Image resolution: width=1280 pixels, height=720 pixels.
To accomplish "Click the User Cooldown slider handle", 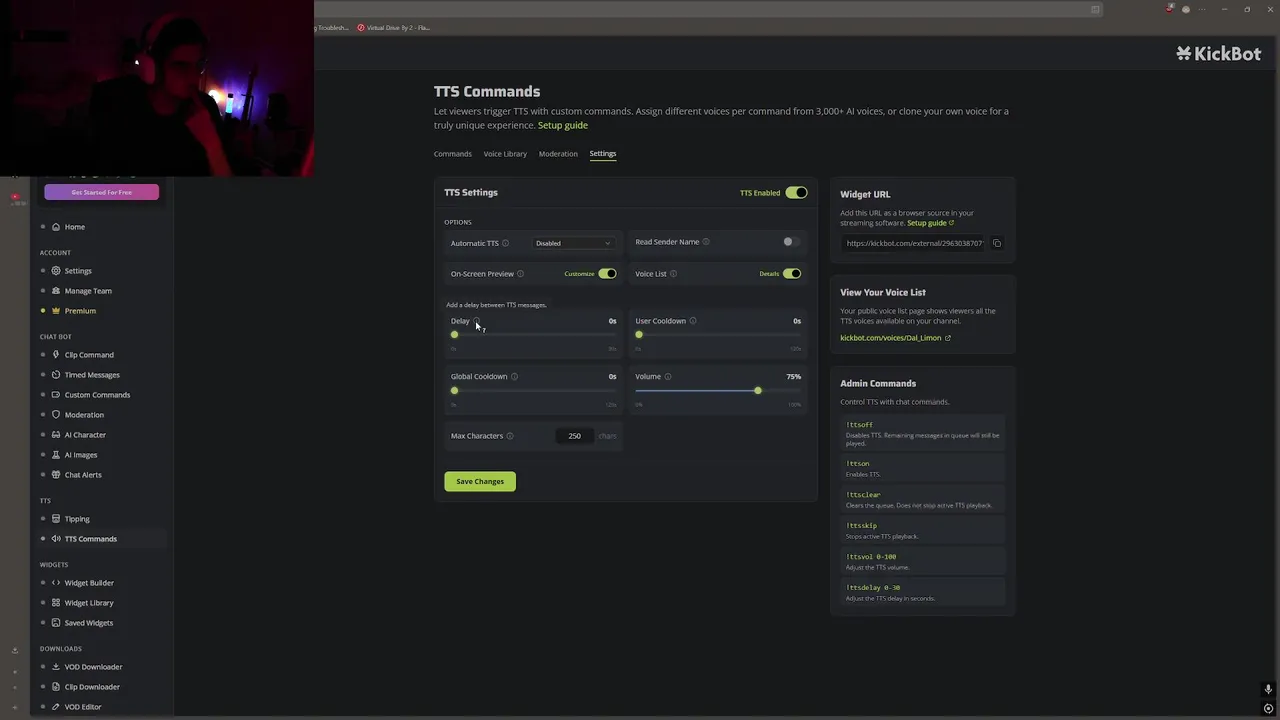I will pos(639,335).
